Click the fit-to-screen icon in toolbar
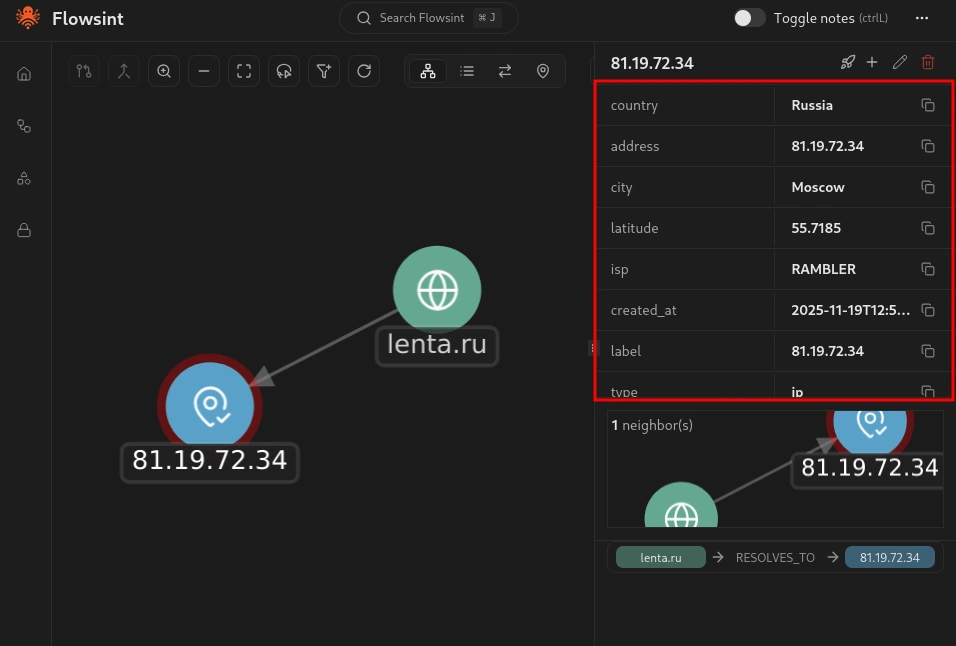This screenshot has height=646, width=956. [244, 71]
